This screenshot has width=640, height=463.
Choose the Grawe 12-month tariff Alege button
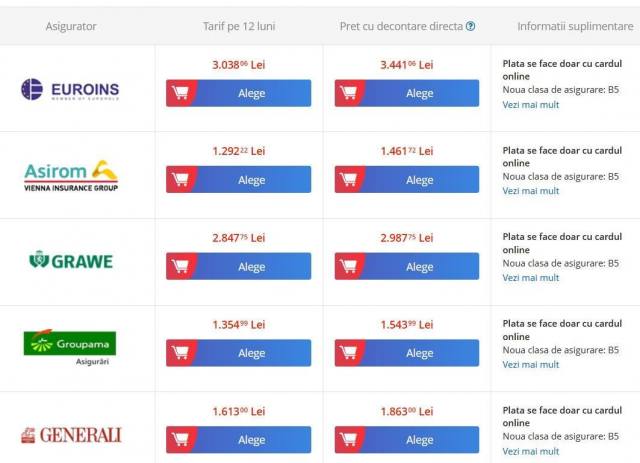252,267
